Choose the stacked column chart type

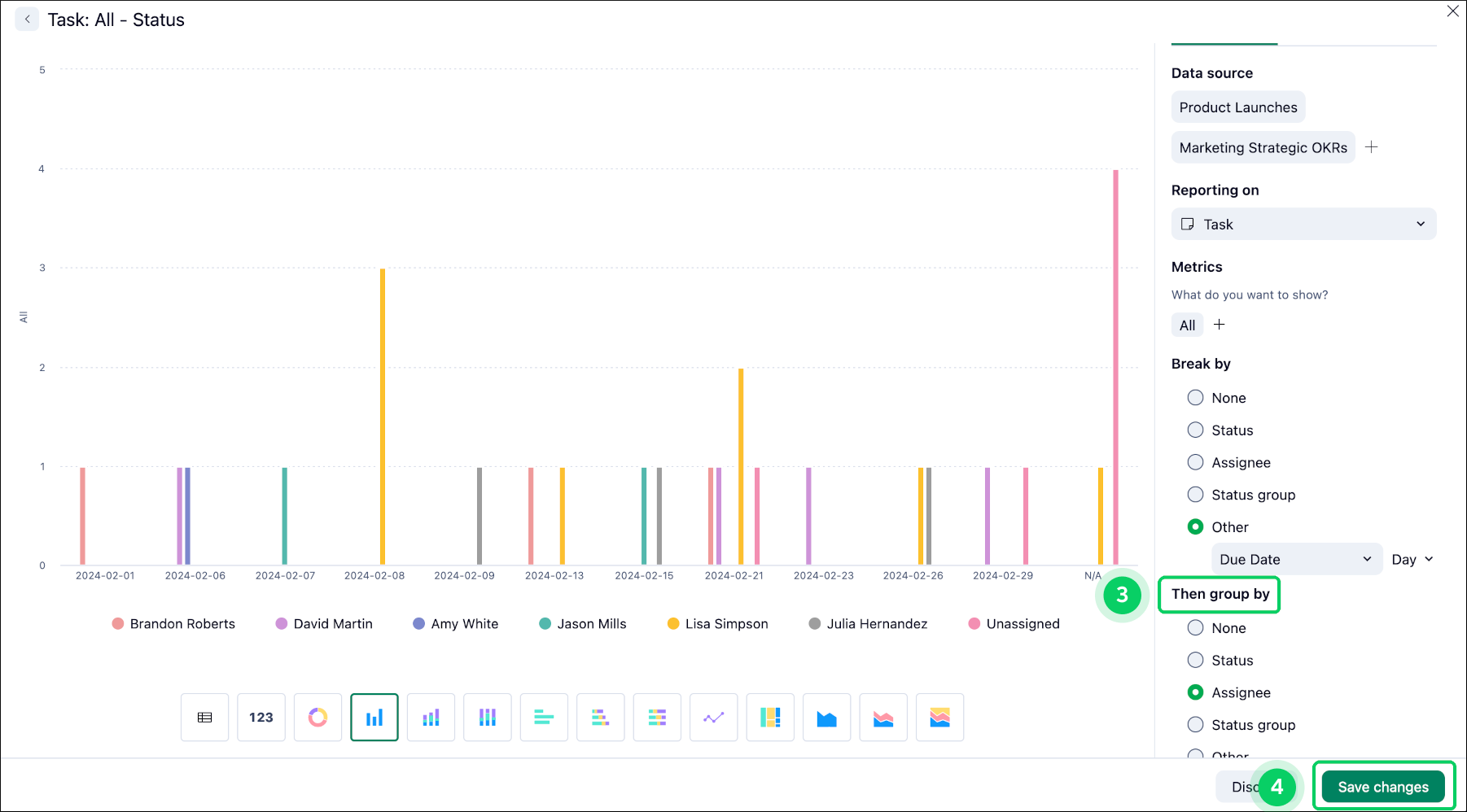coord(431,717)
